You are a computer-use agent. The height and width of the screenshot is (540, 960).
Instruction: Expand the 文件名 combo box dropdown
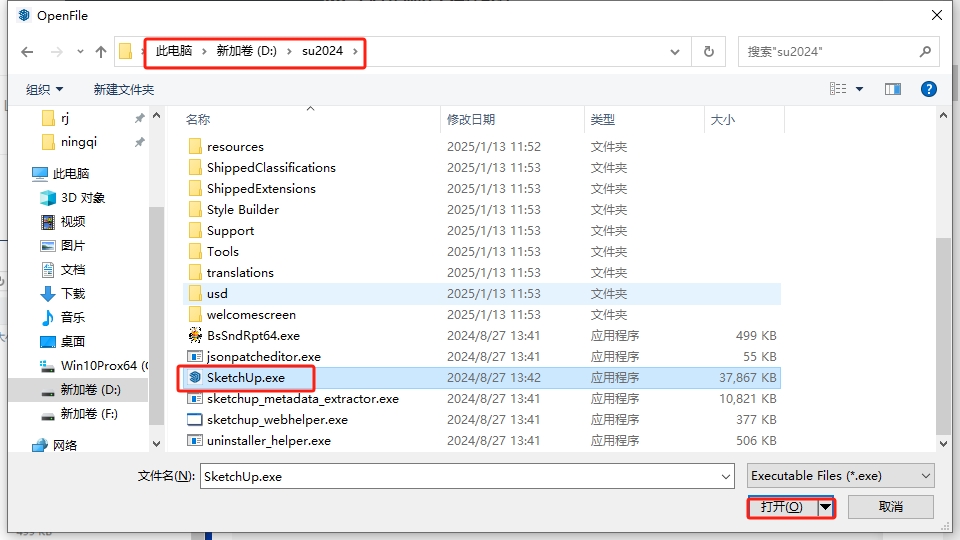pyautogui.click(x=726, y=476)
